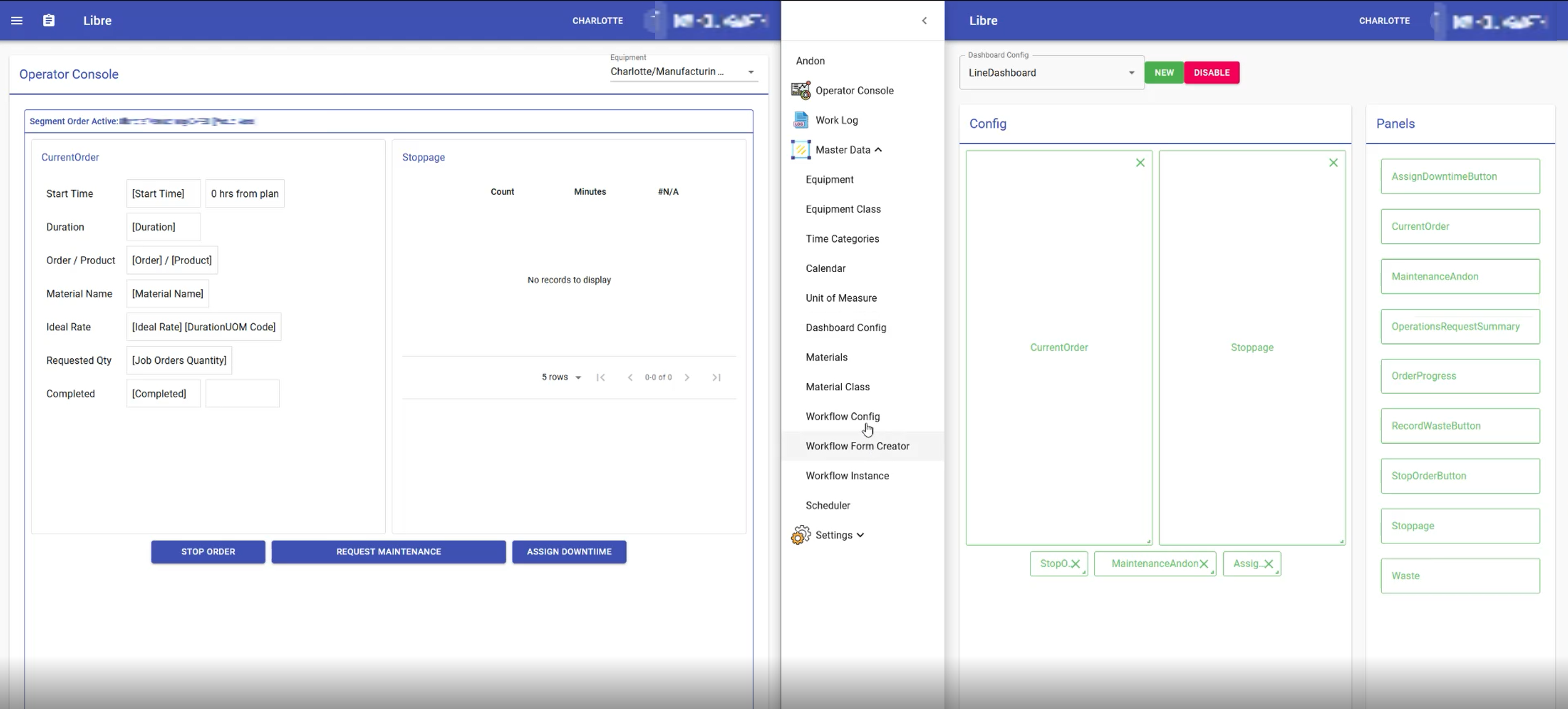Click the Operator Console sidebar icon
Screen dimensions: 1568x709
pyautogui.click(x=799, y=90)
